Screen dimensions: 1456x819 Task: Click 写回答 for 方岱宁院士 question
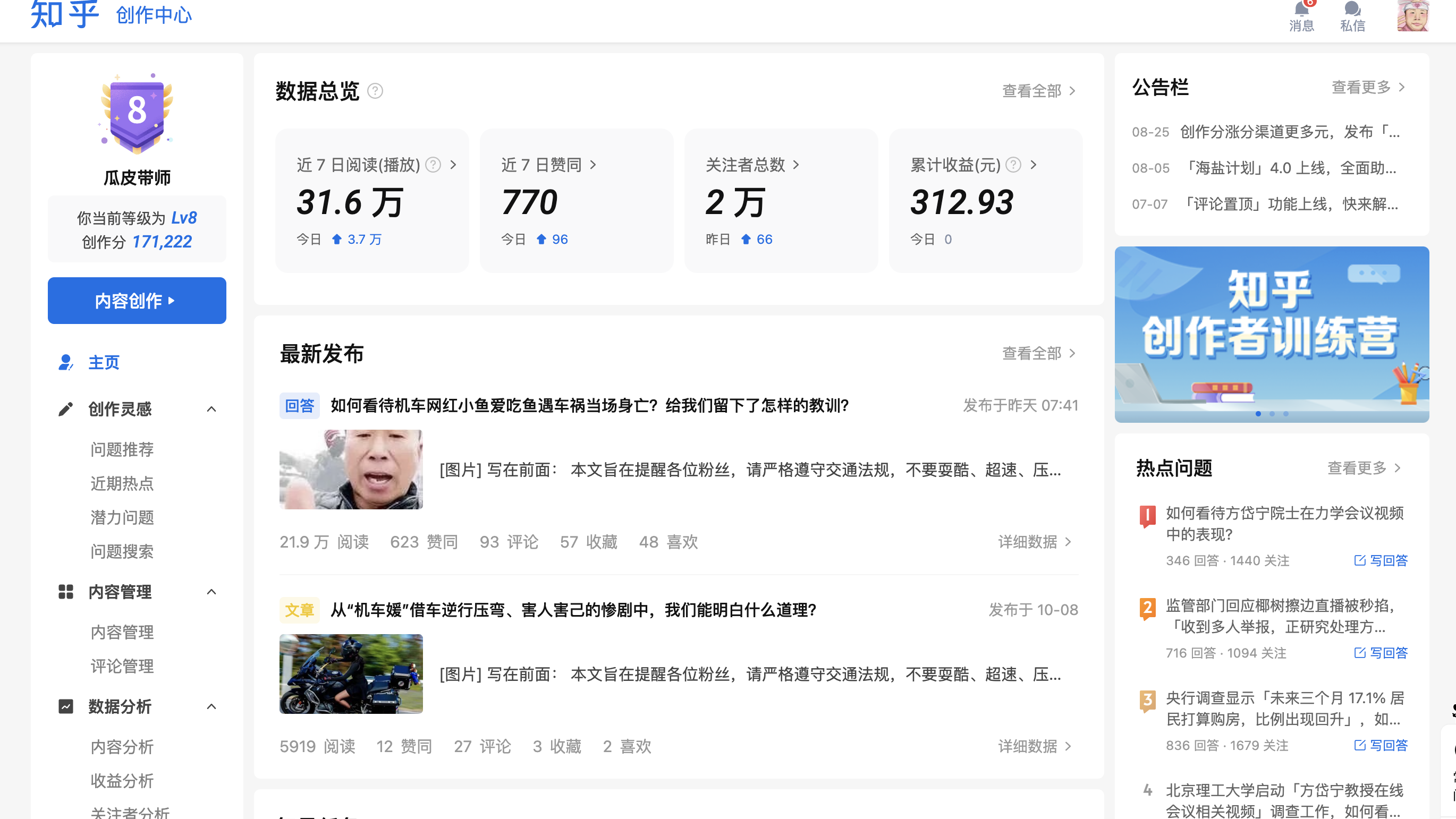(x=1381, y=560)
